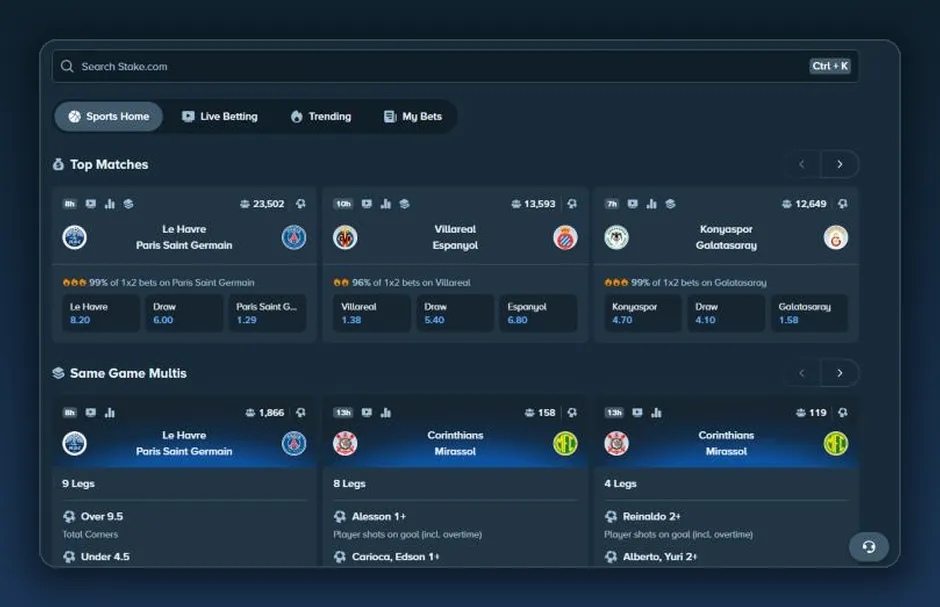Viewport: 940px width, 607px height.
Task: Click soccer ball icon beside 119
Action: tap(843, 412)
